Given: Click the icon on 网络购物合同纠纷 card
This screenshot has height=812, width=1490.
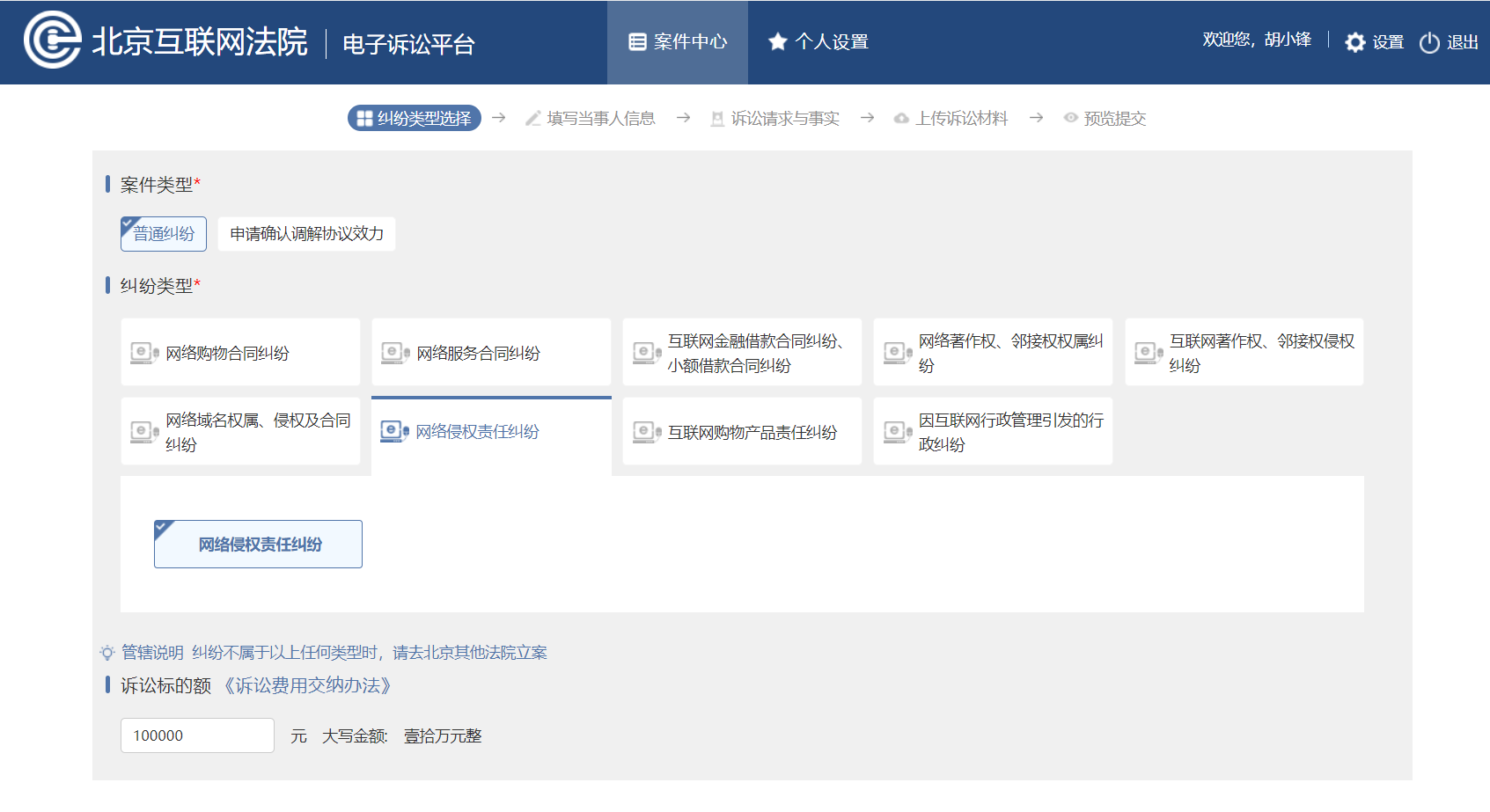Looking at the screenshot, I should 144,353.
